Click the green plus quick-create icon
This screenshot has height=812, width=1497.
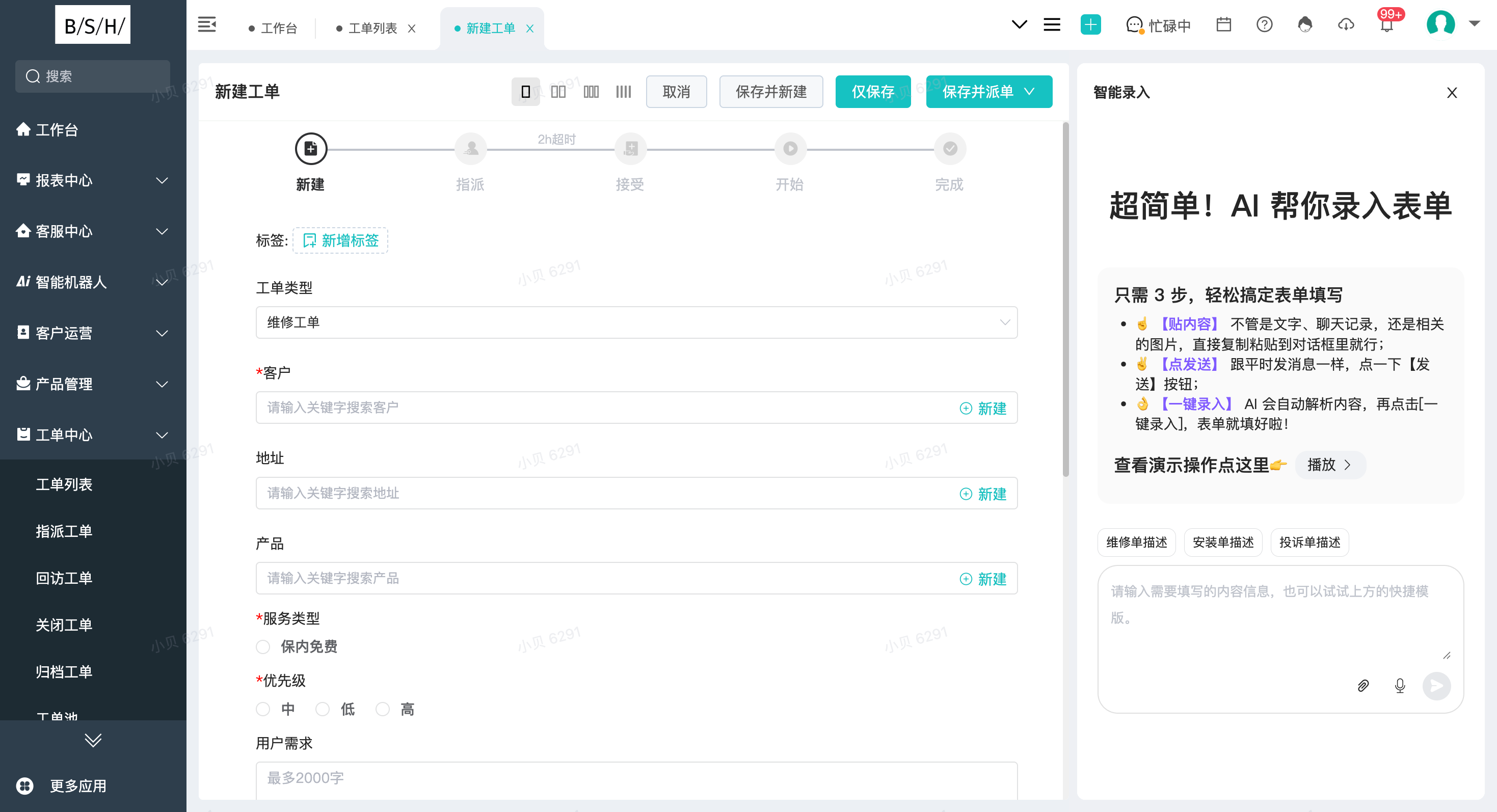pyautogui.click(x=1090, y=24)
